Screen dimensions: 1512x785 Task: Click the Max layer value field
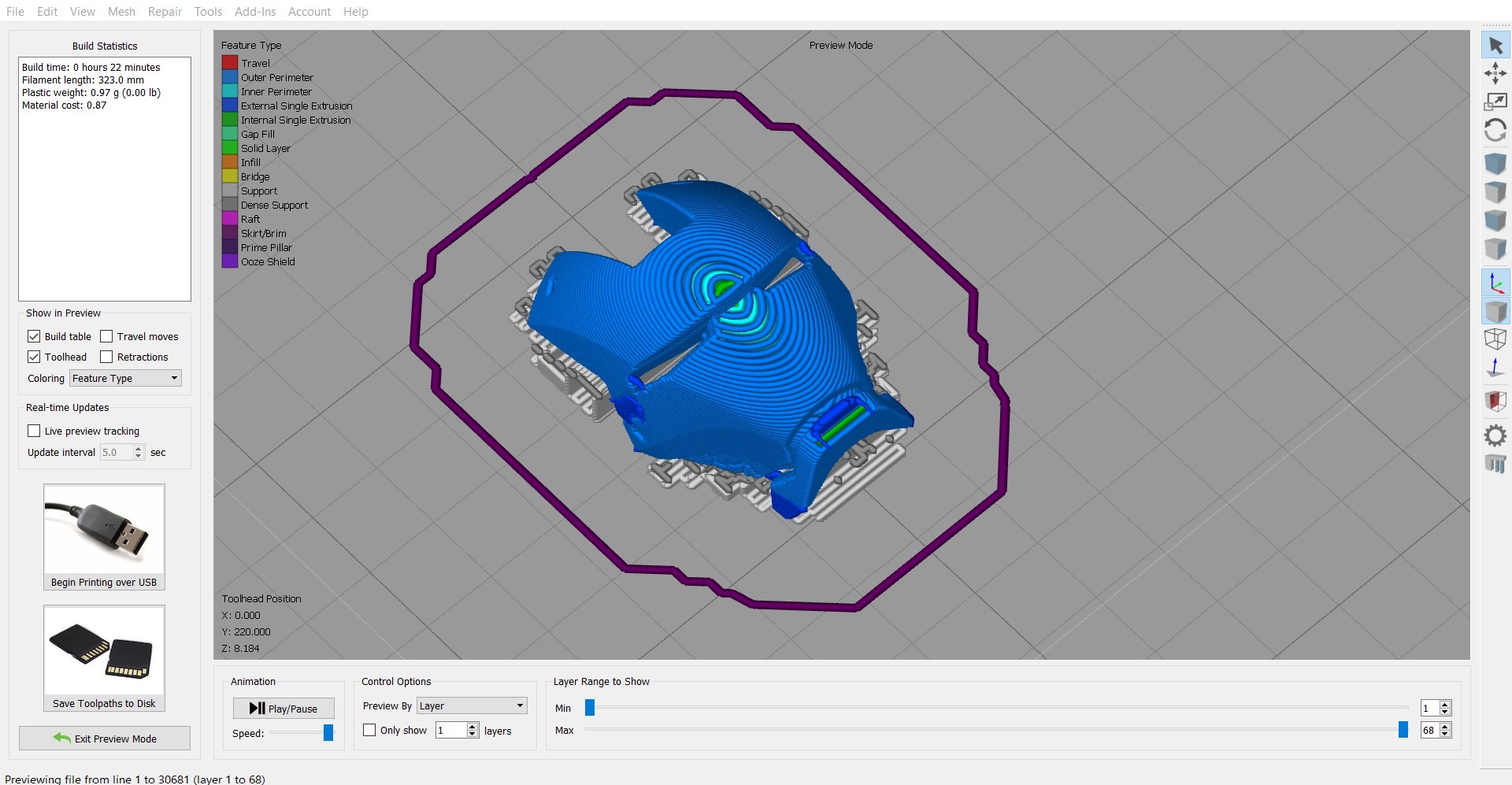coord(1429,730)
